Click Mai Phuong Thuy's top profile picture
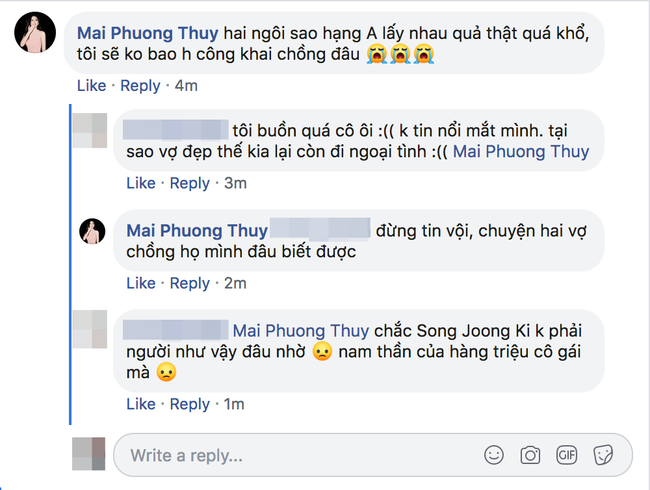 point(33,36)
